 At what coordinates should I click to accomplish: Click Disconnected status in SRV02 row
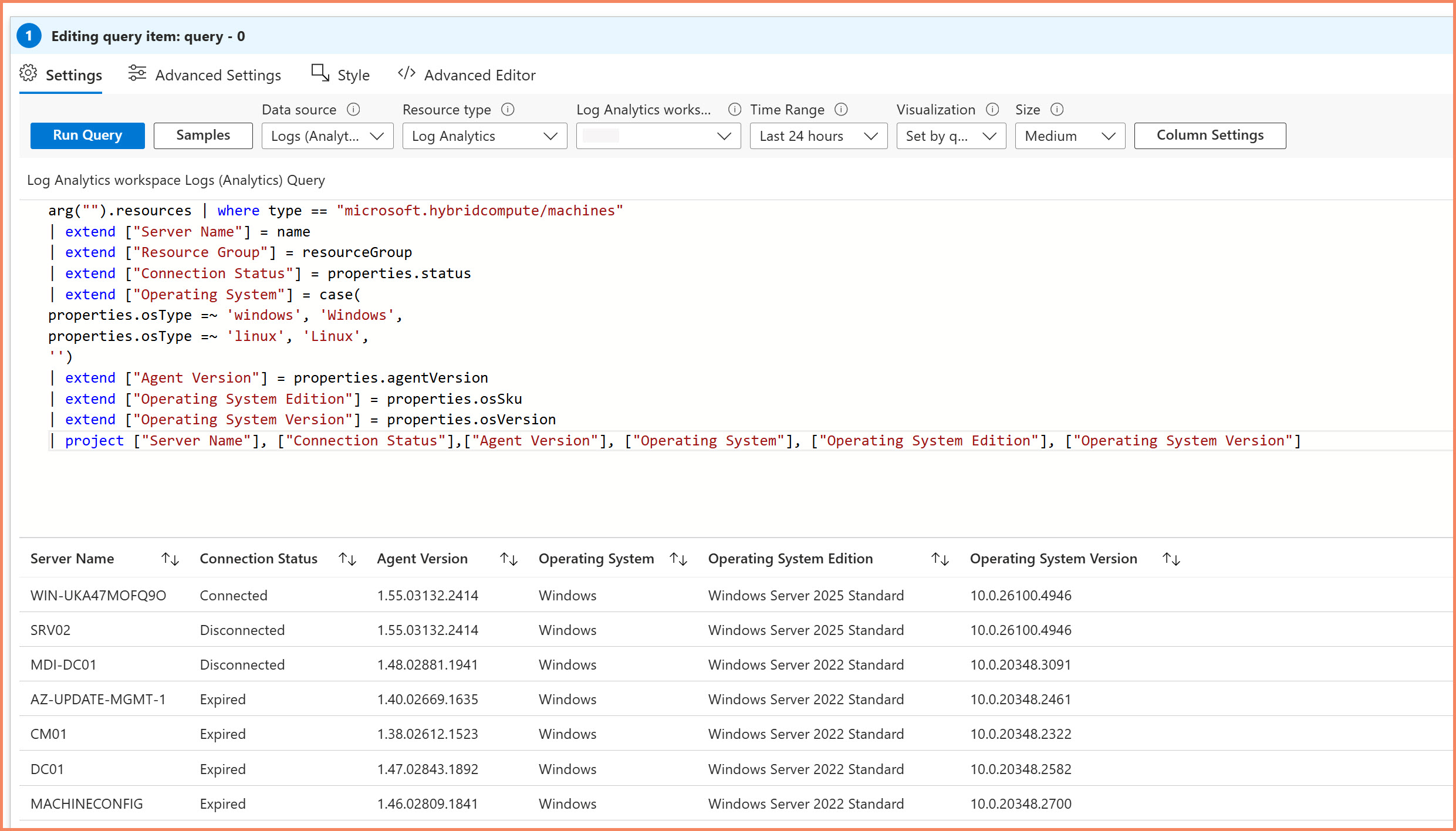tap(242, 630)
